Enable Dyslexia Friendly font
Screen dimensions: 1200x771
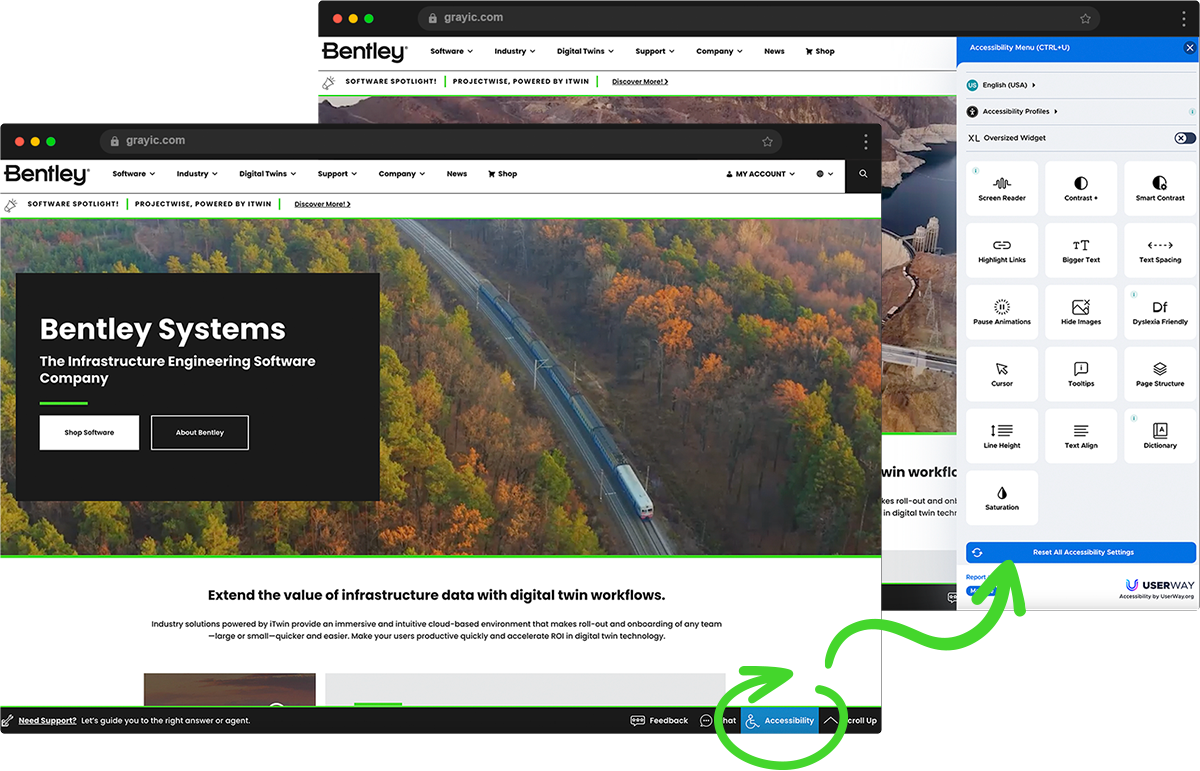click(x=1159, y=312)
